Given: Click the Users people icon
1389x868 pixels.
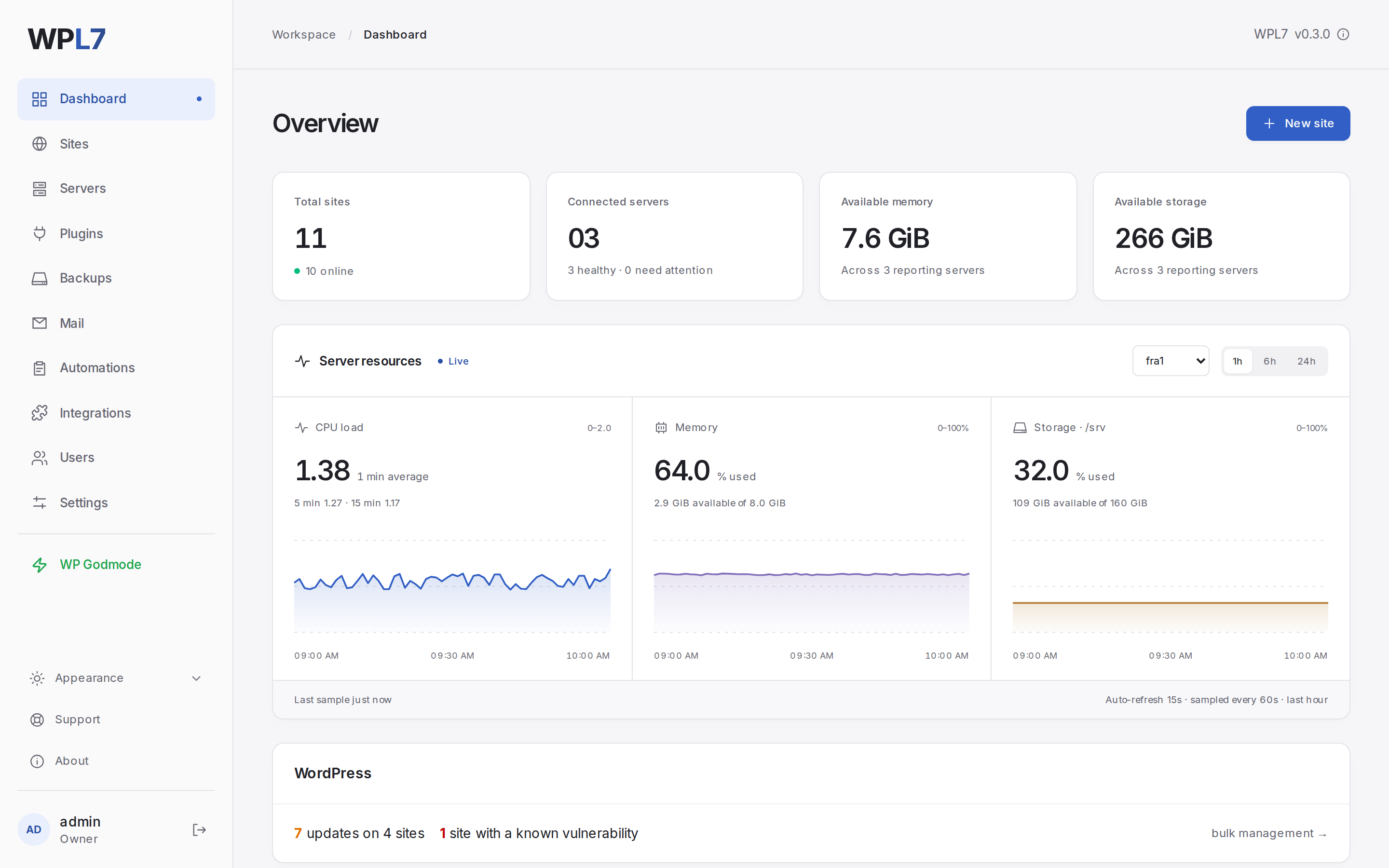Looking at the screenshot, I should point(39,458).
